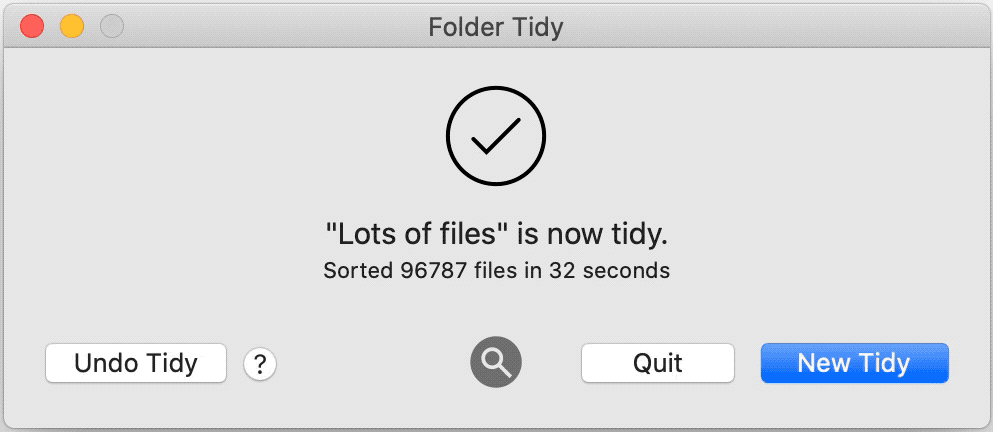Click the Sorted 96787 files status text
Viewport: 993px width, 432px height.
[496, 271]
